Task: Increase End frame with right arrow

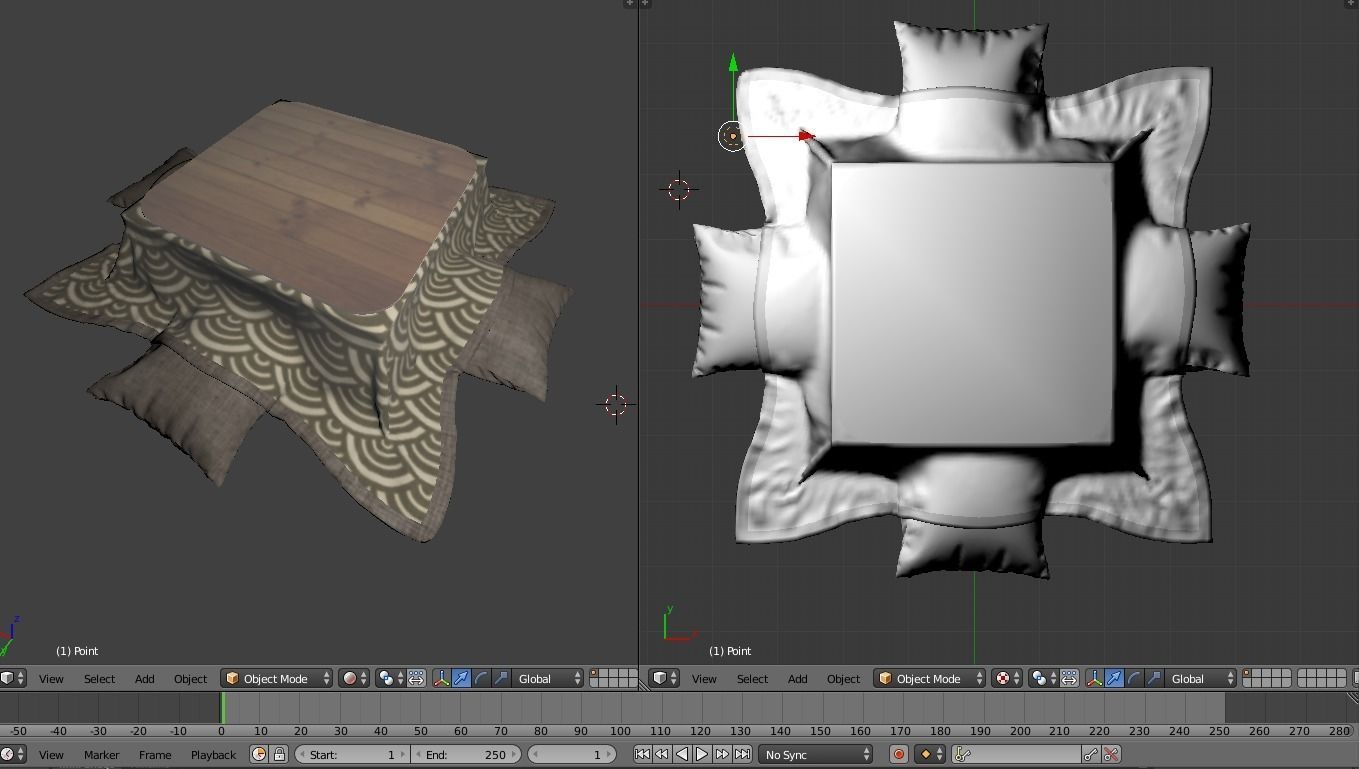Action: 514,754
